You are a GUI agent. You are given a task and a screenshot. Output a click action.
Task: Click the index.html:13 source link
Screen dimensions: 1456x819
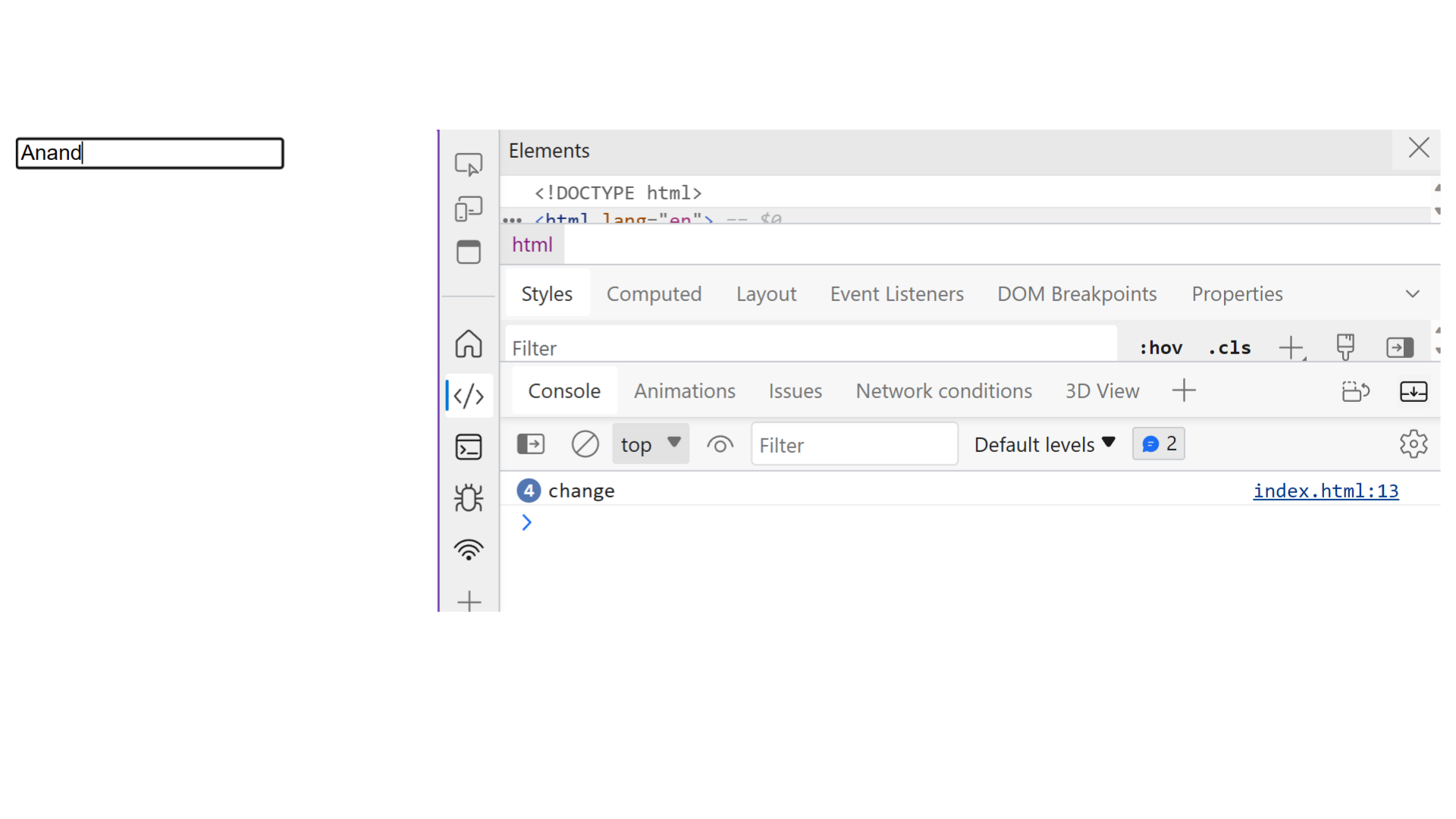click(1325, 490)
